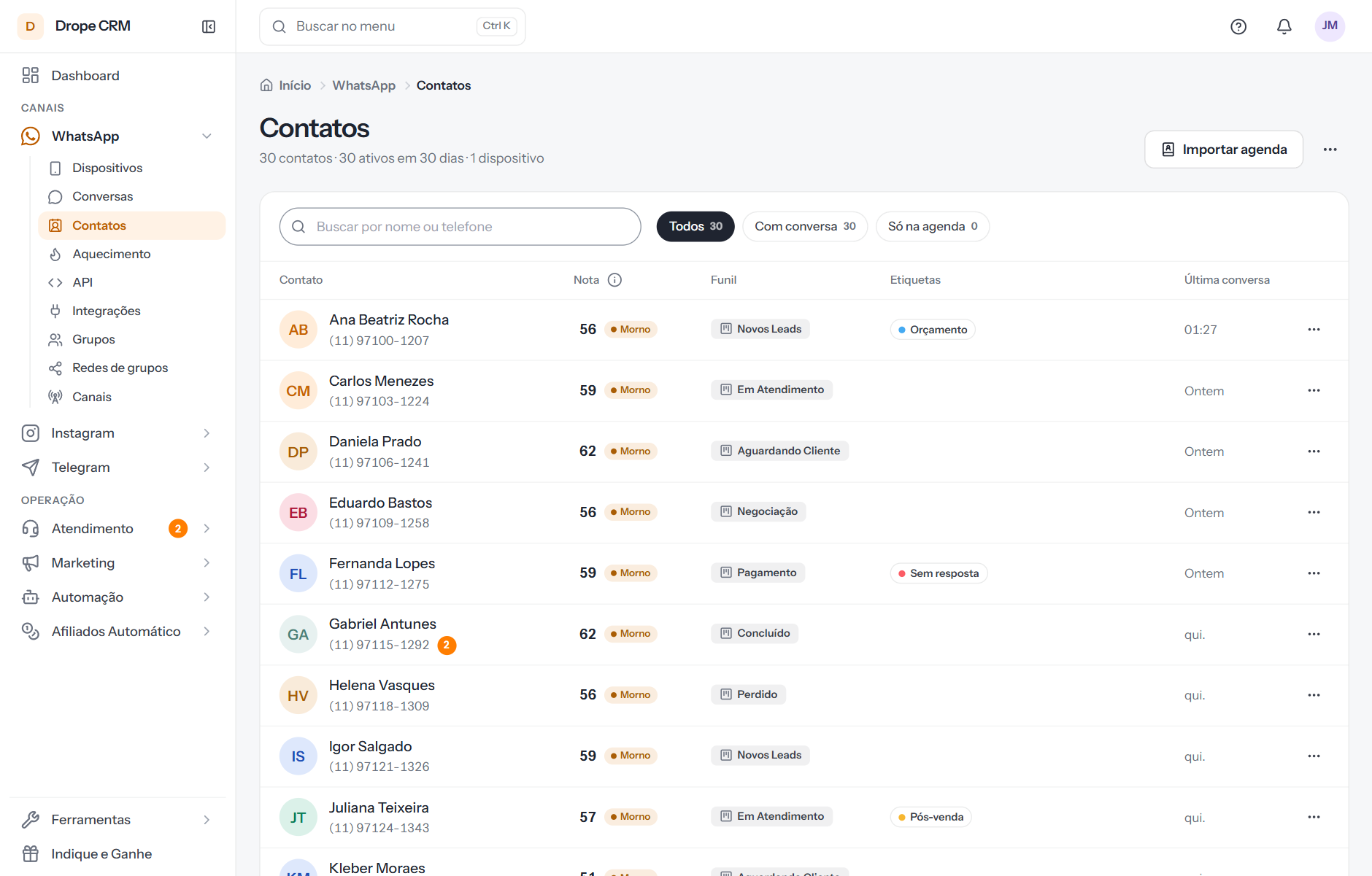Viewport: 1372px width, 876px height.
Task: Click the Importar agenda button
Action: (1224, 150)
